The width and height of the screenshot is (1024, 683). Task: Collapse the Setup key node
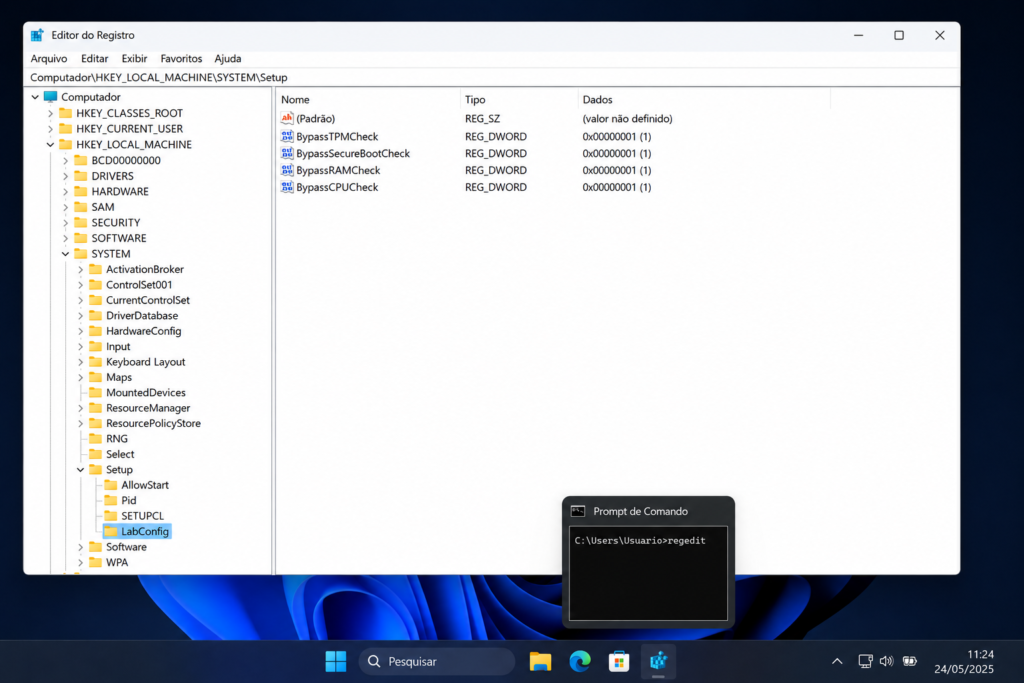click(x=80, y=469)
